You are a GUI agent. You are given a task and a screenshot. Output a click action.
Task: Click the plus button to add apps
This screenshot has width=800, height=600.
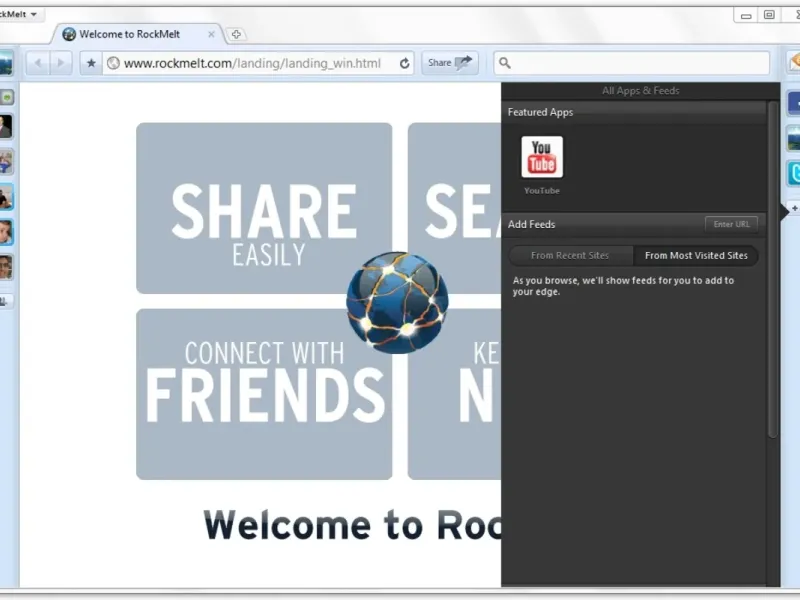pos(794,208)
